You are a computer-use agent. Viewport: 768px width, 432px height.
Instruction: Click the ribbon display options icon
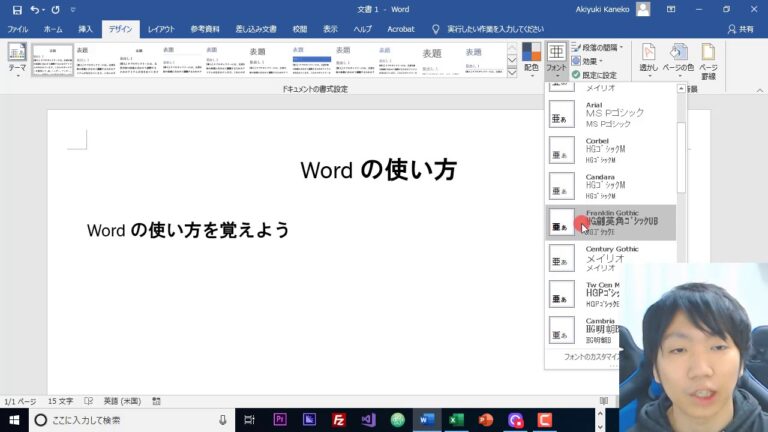click(671, 9)
